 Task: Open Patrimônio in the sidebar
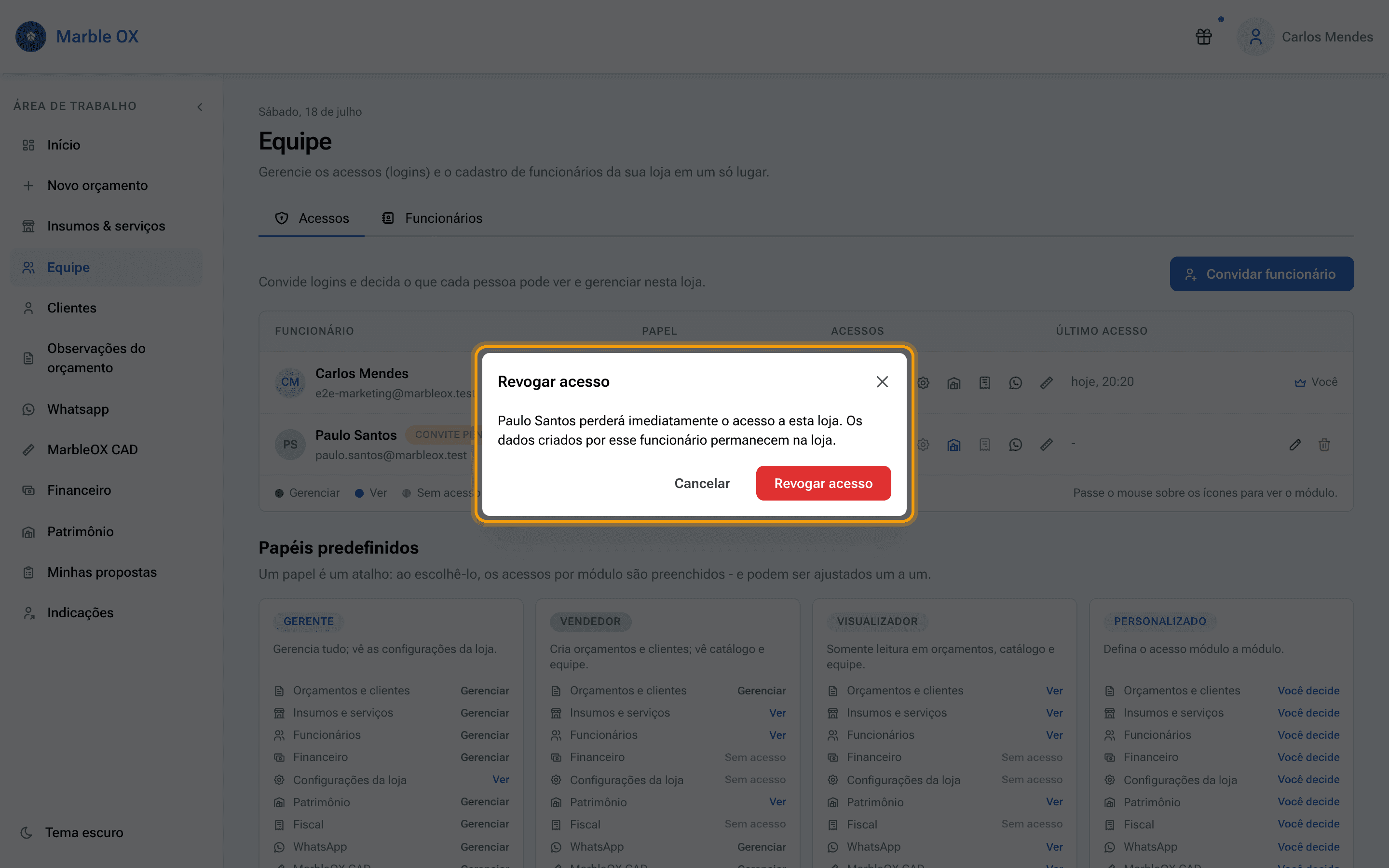106,531
